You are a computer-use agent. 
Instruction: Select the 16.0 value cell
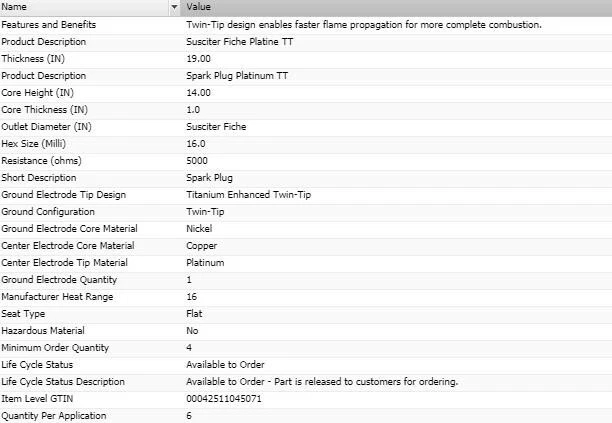click(196, 144)
